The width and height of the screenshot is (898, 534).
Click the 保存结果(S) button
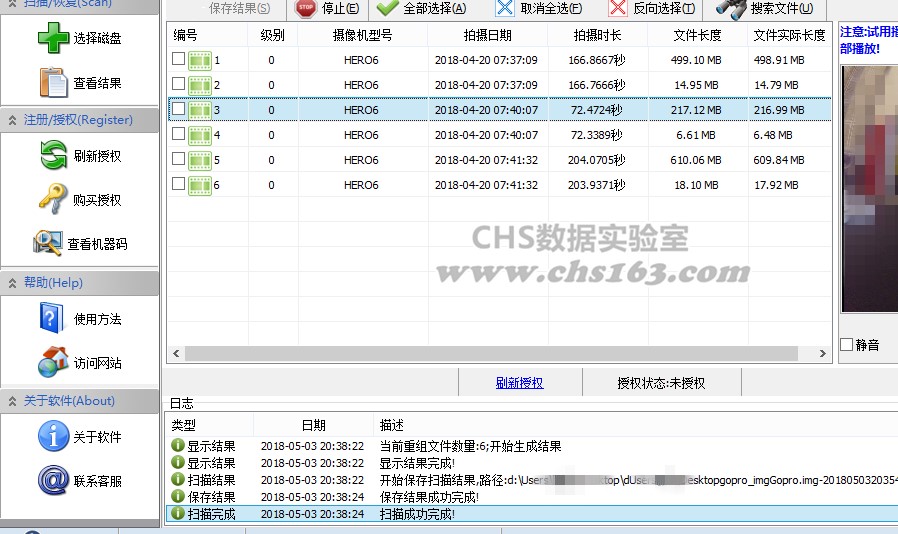coord(239,9)
